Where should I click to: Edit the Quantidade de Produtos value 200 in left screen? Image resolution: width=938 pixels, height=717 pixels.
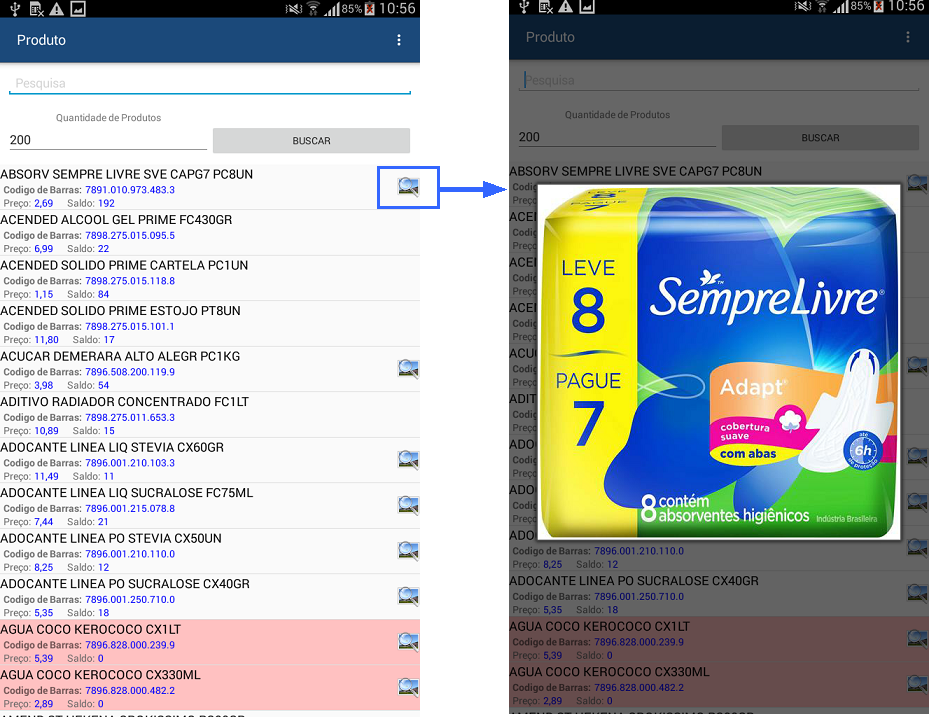[108, 140]
